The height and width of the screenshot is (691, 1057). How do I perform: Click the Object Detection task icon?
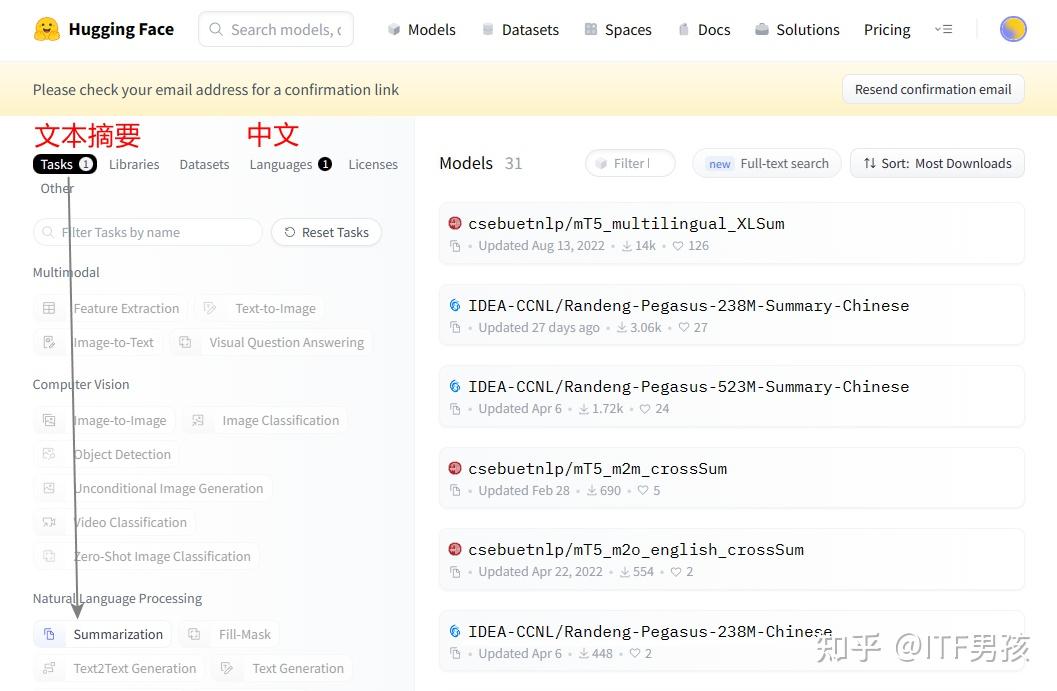(49, 454)
